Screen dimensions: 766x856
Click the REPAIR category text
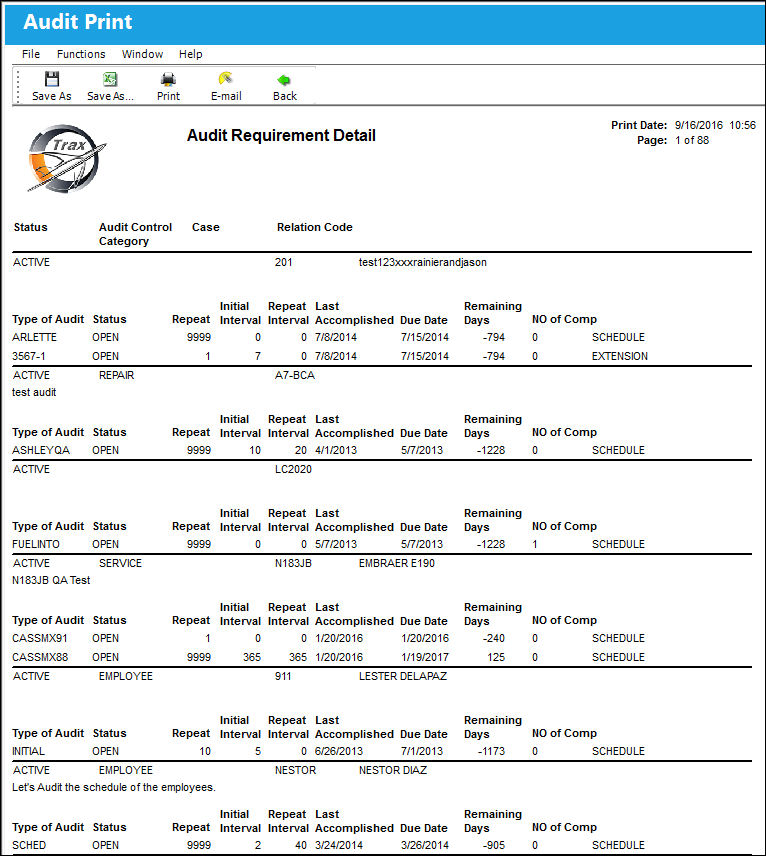[x=116, y=375]
